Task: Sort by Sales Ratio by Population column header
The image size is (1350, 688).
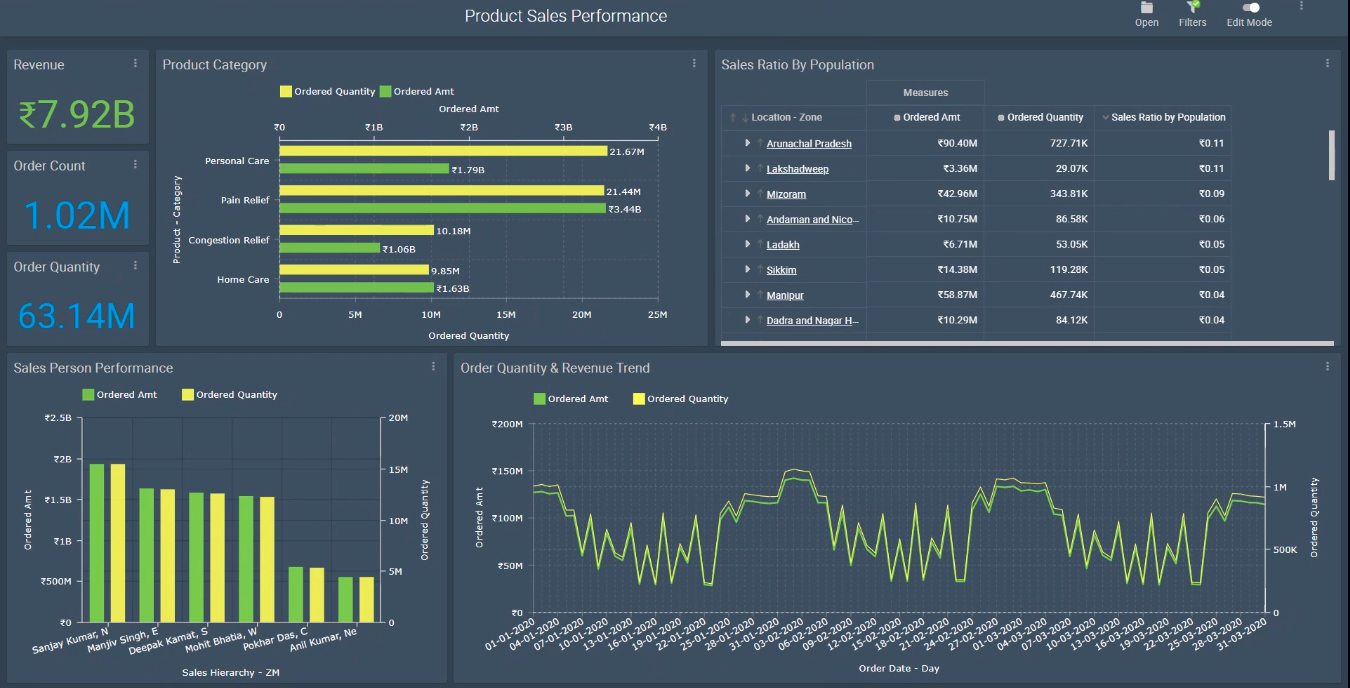Action: click(1162, 117)
